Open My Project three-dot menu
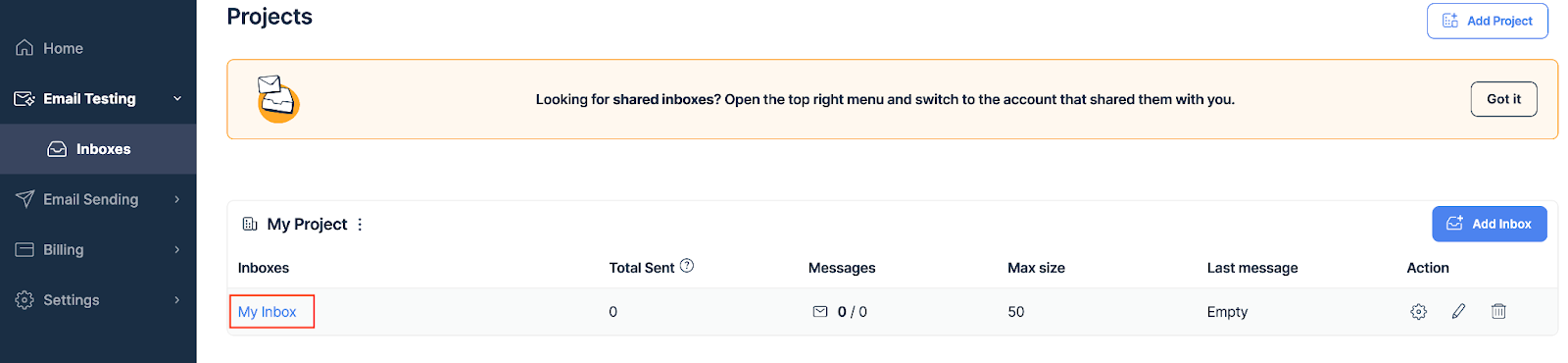This screenshot has height=363, width=1568. click(x=360, y=225)
